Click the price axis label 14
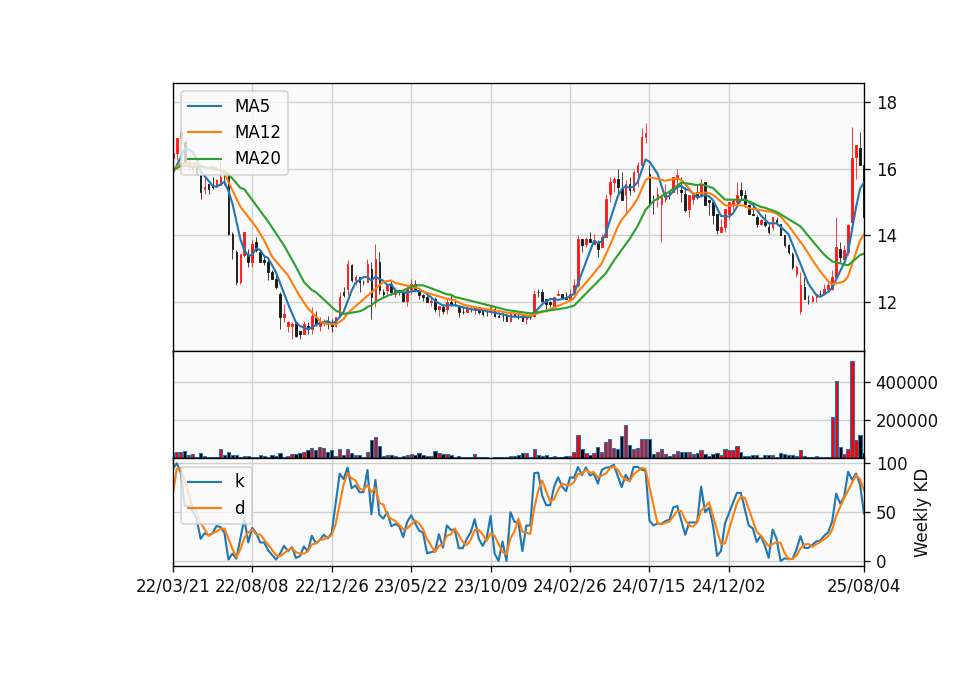This screenshot has width=960, height=690. click(x=887, y=236)
